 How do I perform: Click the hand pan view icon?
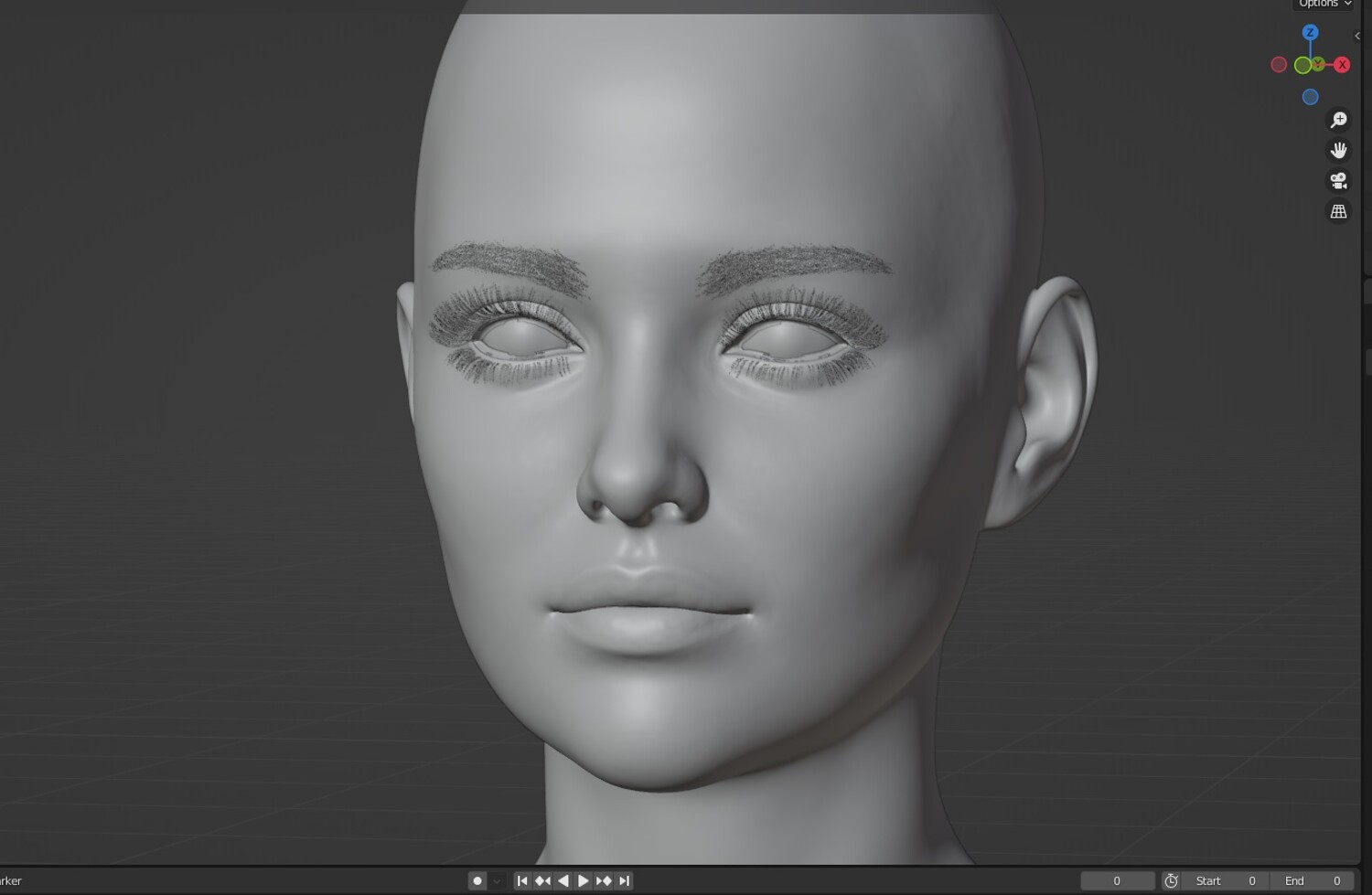tap(1338, 150)
